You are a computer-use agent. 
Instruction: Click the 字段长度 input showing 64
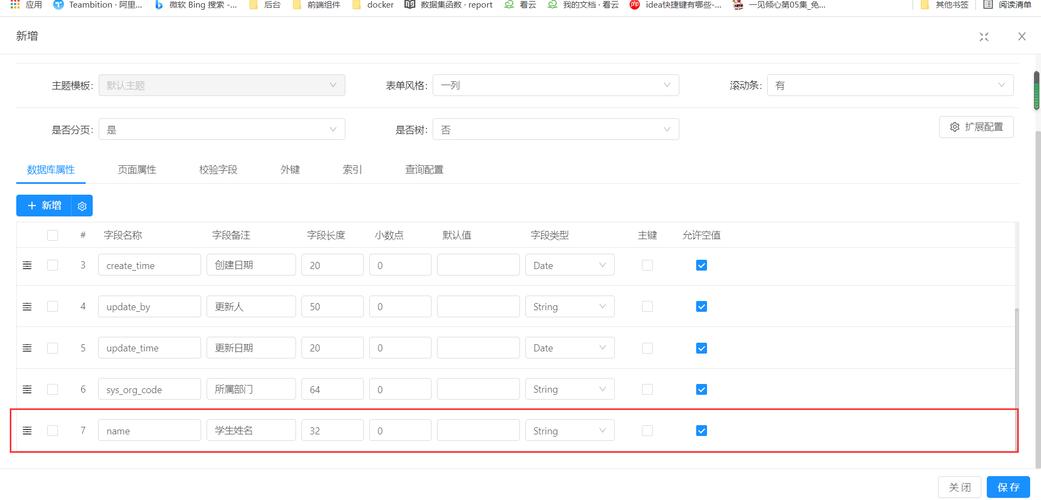[332, 389]
